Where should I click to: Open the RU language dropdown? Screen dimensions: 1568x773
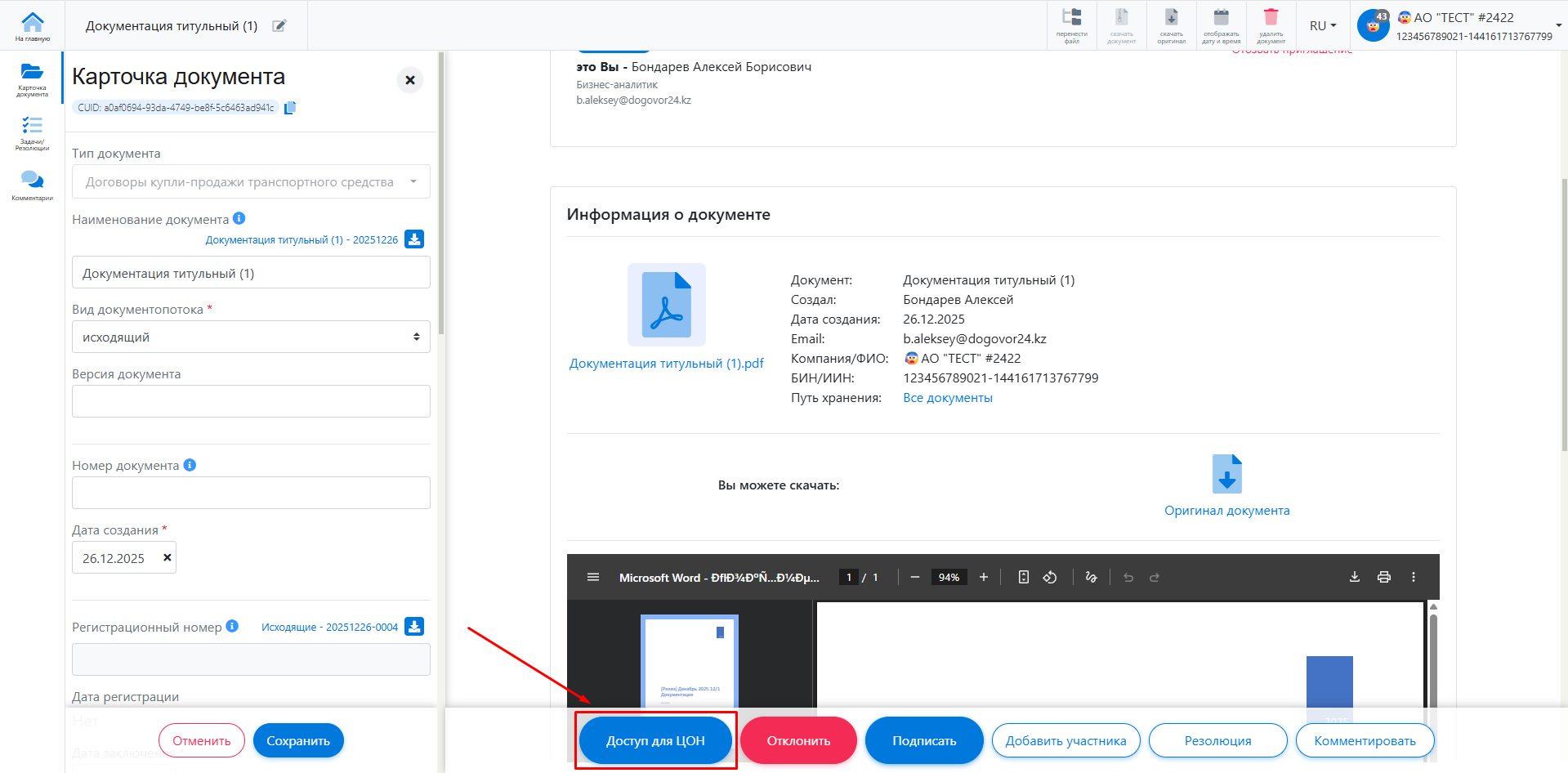(1322, 26)
